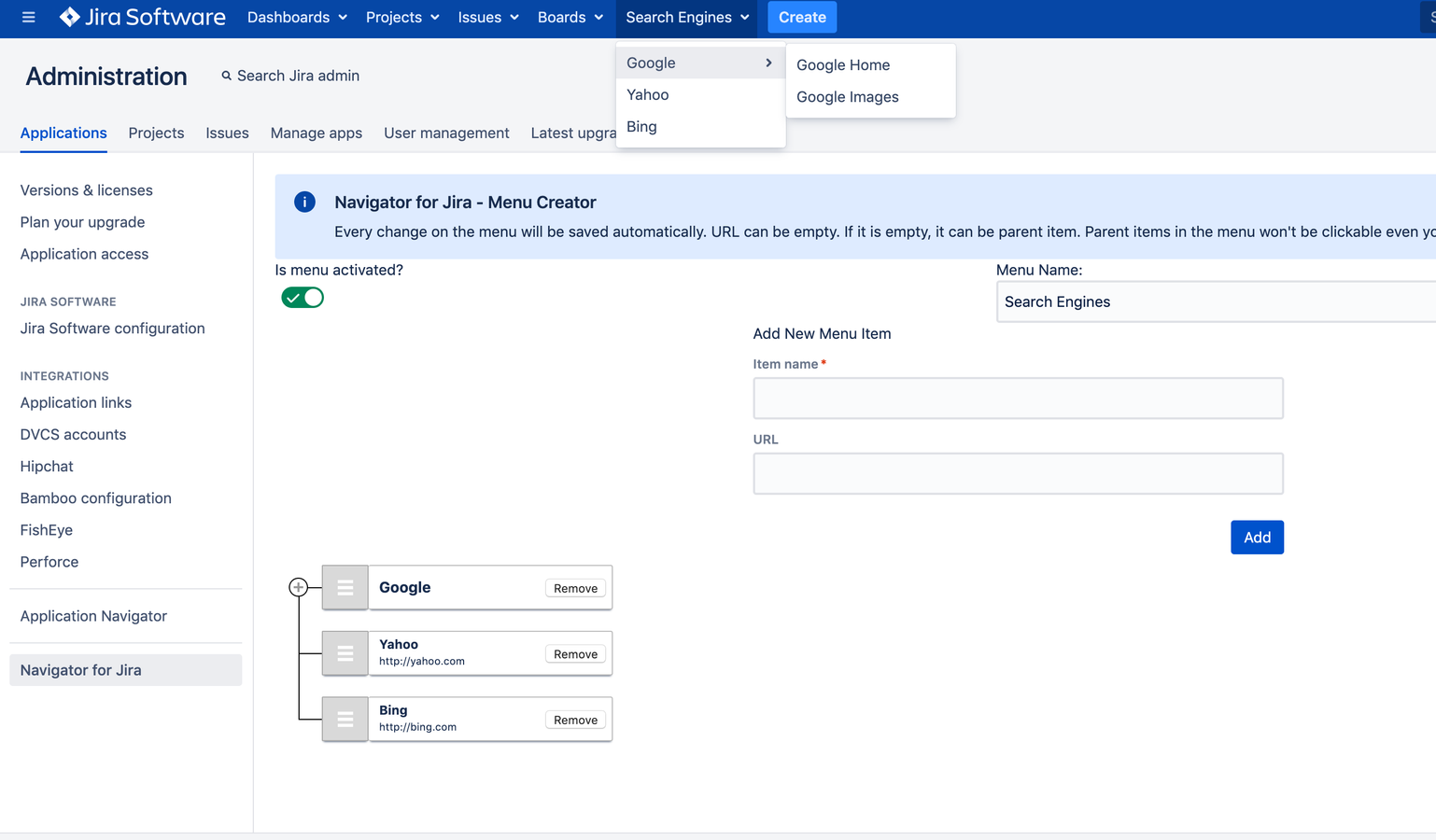Open FishEye sidebar link

(46, 529)
